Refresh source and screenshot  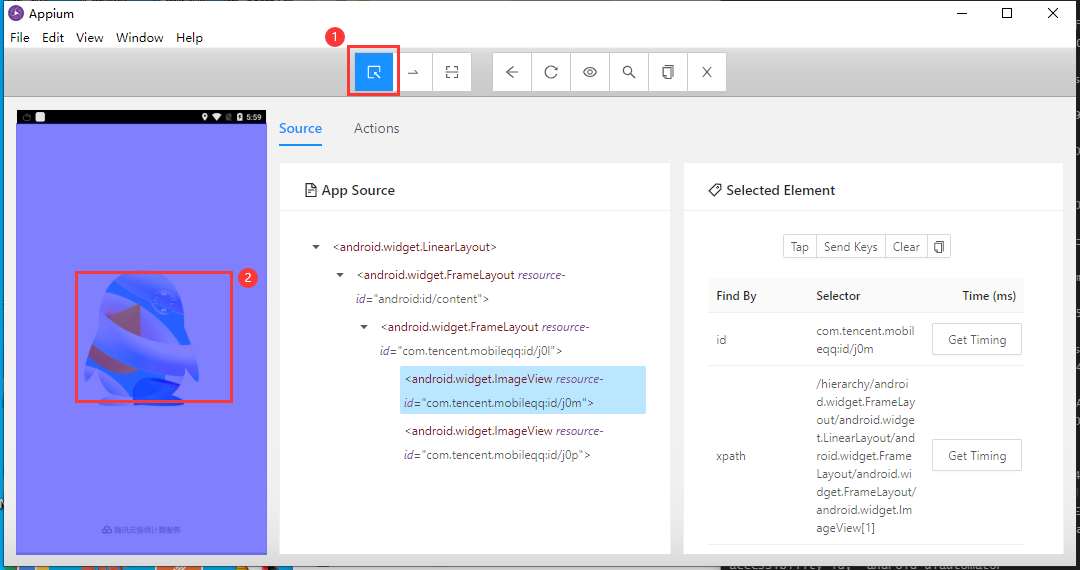coord(551,72)
